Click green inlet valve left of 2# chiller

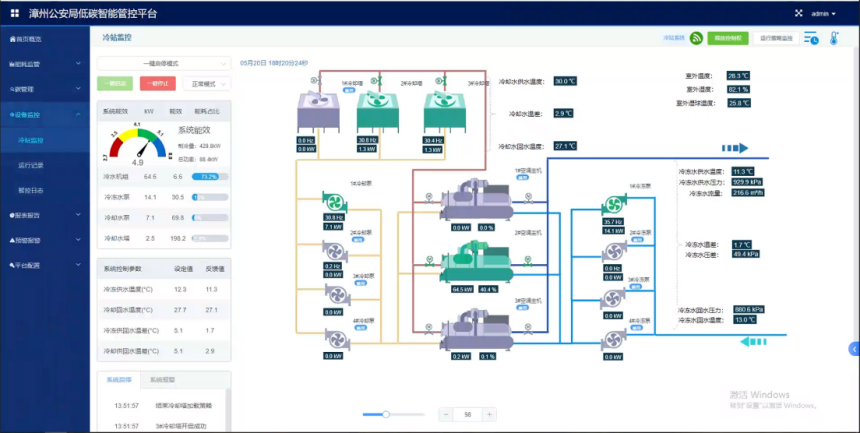point(429,261)
